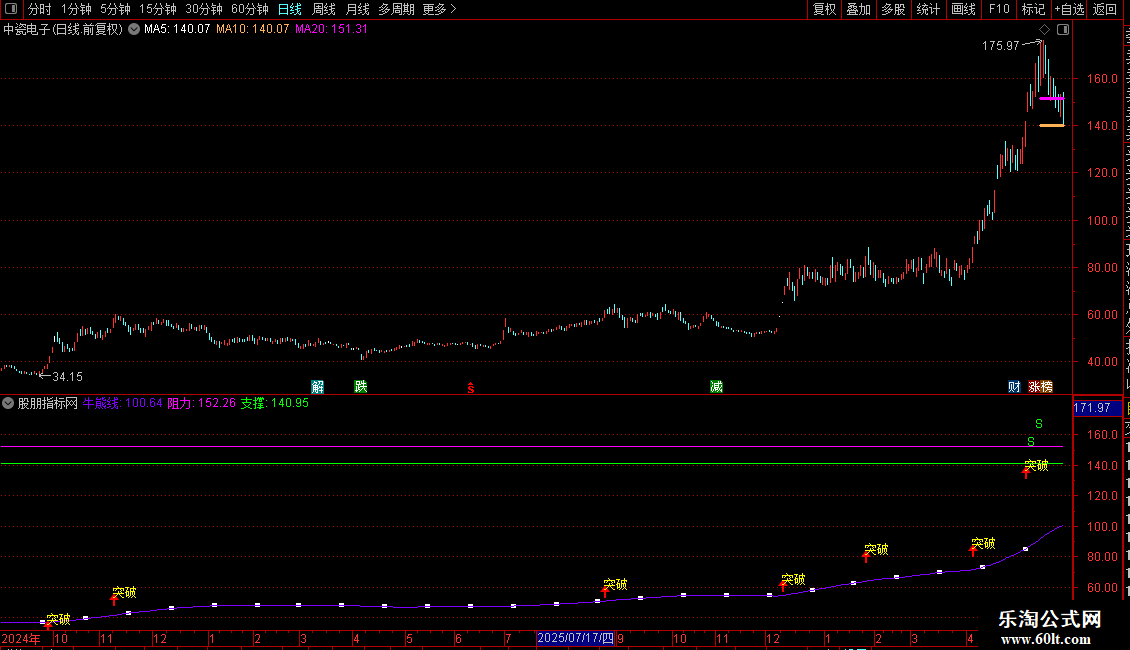Switch to 周线 weekly chart

tap(324, 9)
